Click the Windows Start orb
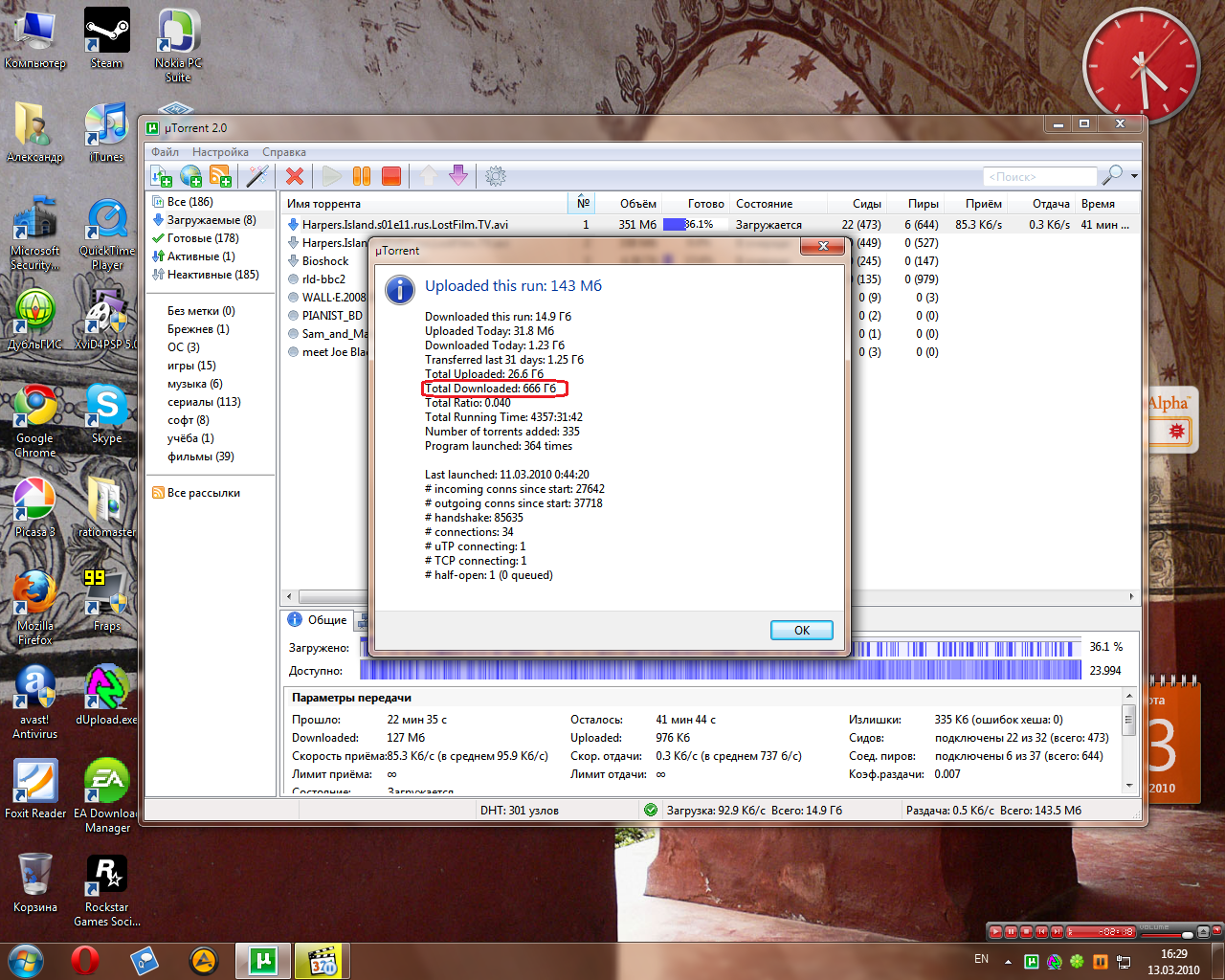 [26, 960]
